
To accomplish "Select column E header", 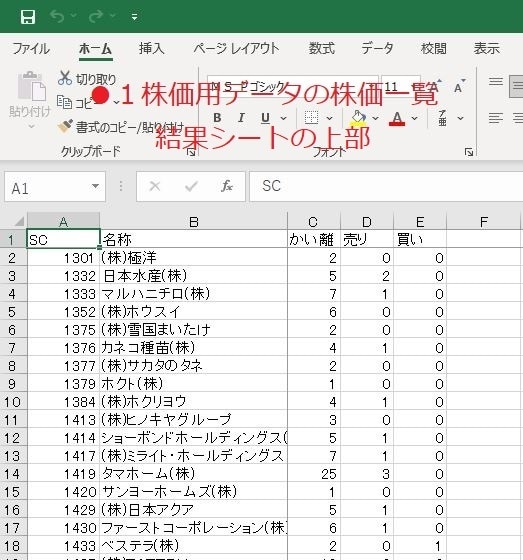I will 420,222.
